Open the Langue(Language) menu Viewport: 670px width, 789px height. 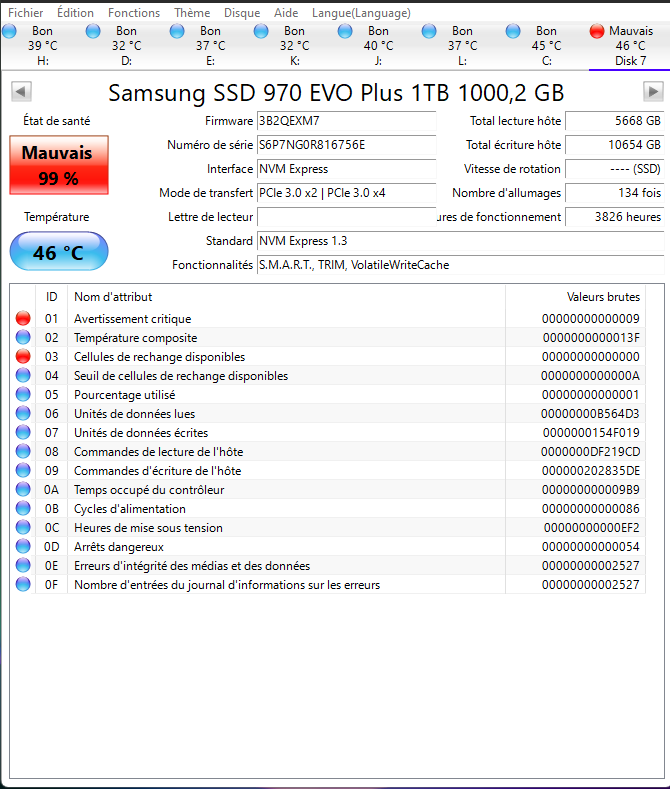[361, 13]
